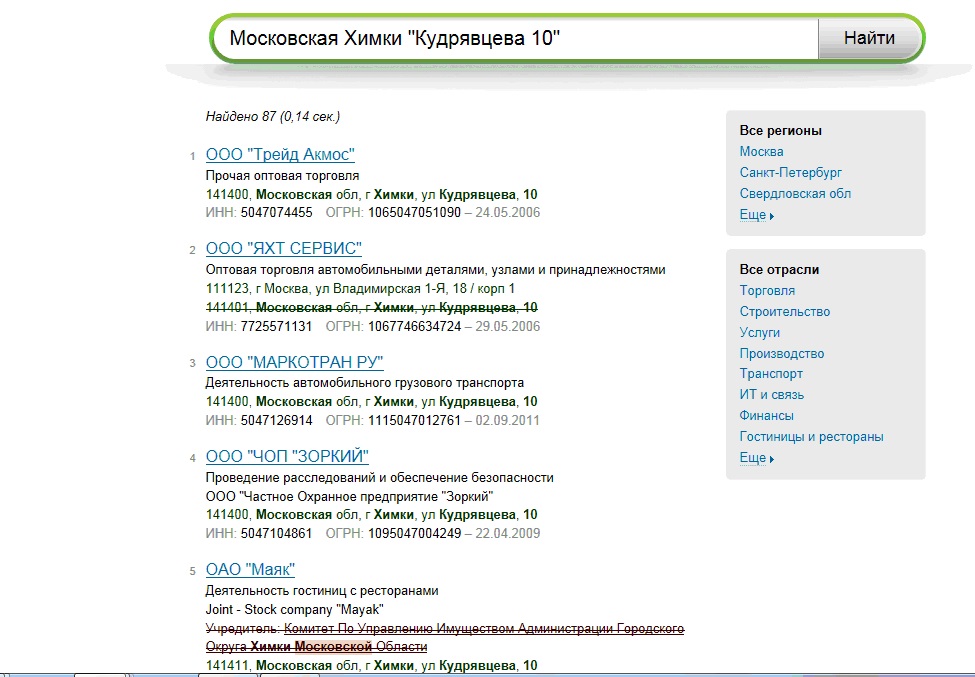Open company ООО "ЧОП "ЗОРКИЙ"
The image size is (975, 677).
287,456
